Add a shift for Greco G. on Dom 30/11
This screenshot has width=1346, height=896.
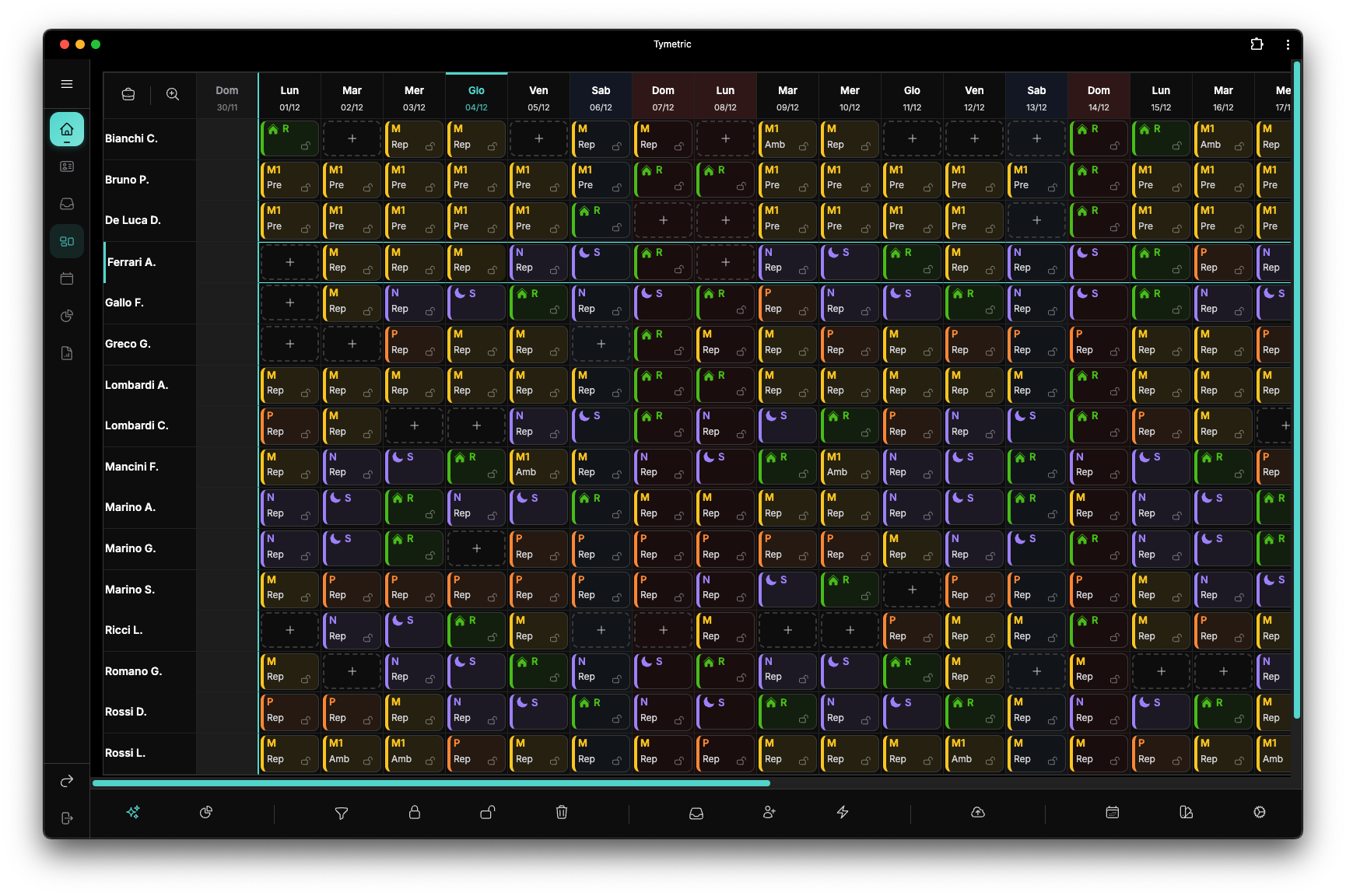click(227, 343)
